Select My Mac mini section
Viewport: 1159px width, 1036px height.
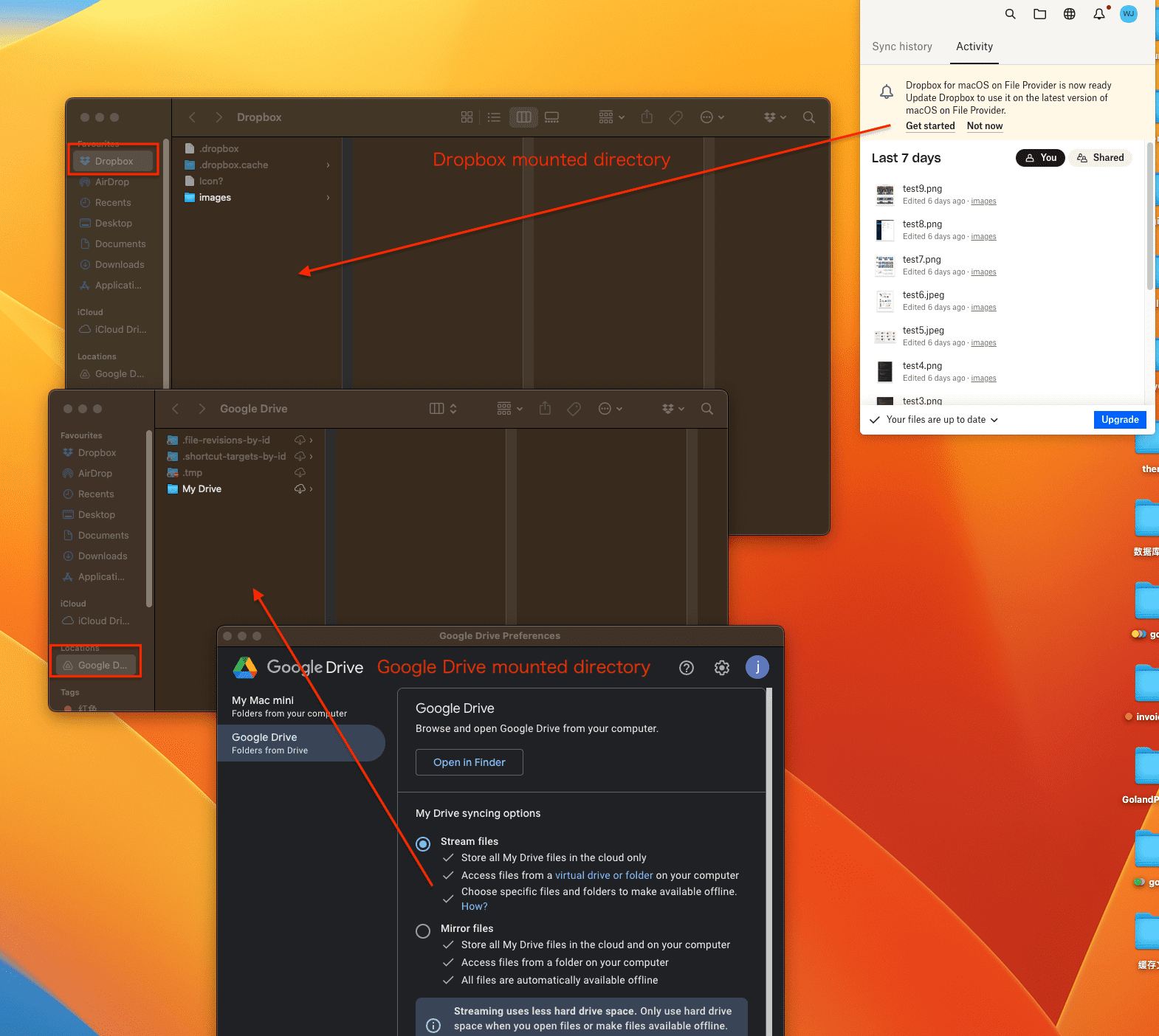coord(301,706)
